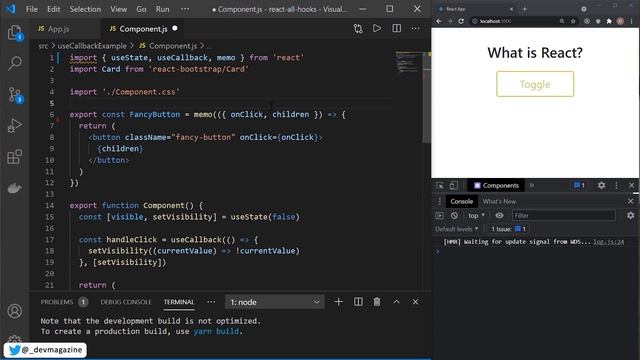The width and height of the screenshot is (640, 360).
Task: Open the Search view in activity bar
Action: point(15,63)
